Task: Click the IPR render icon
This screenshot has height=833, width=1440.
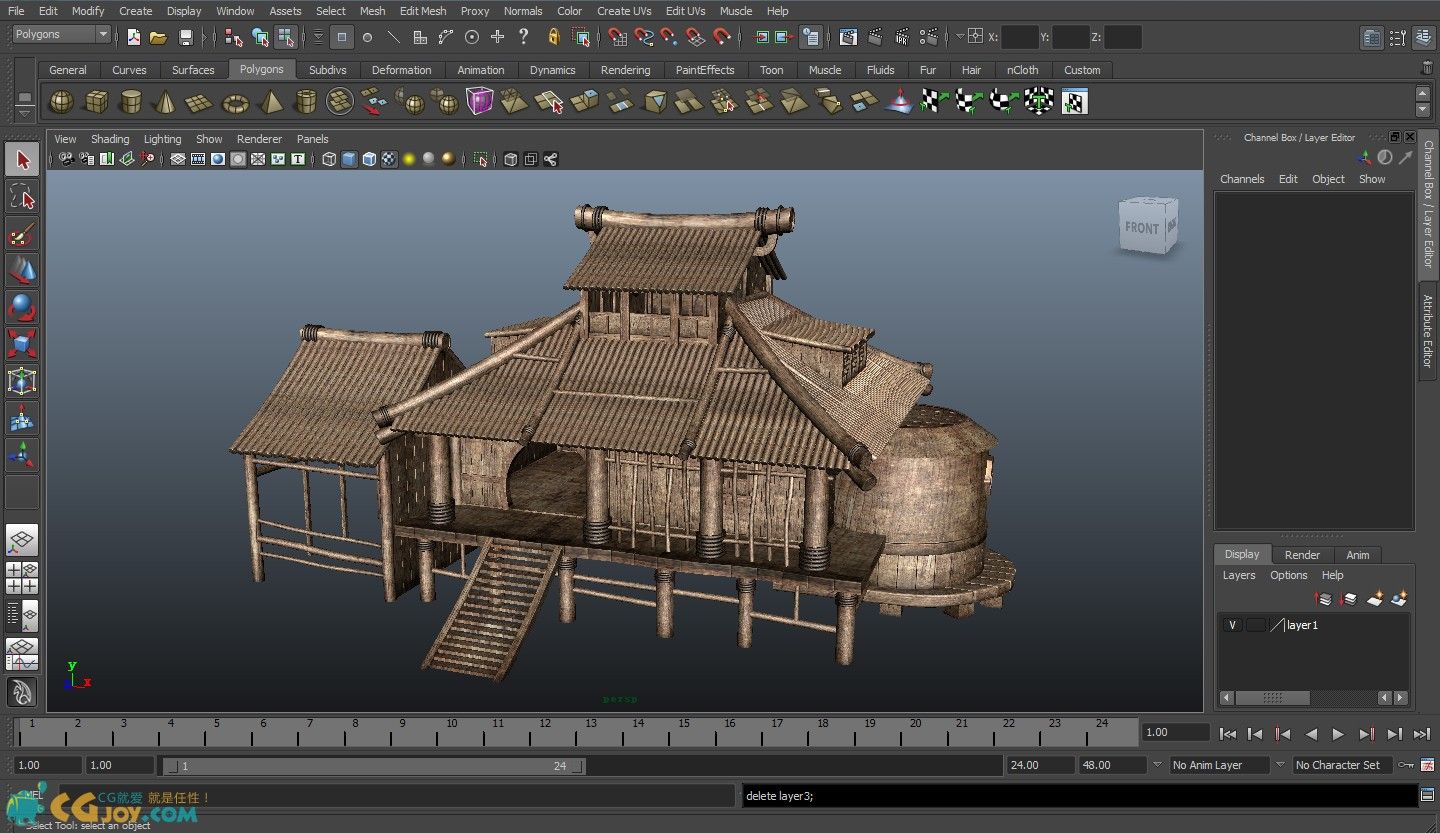Action: (903, 37)
